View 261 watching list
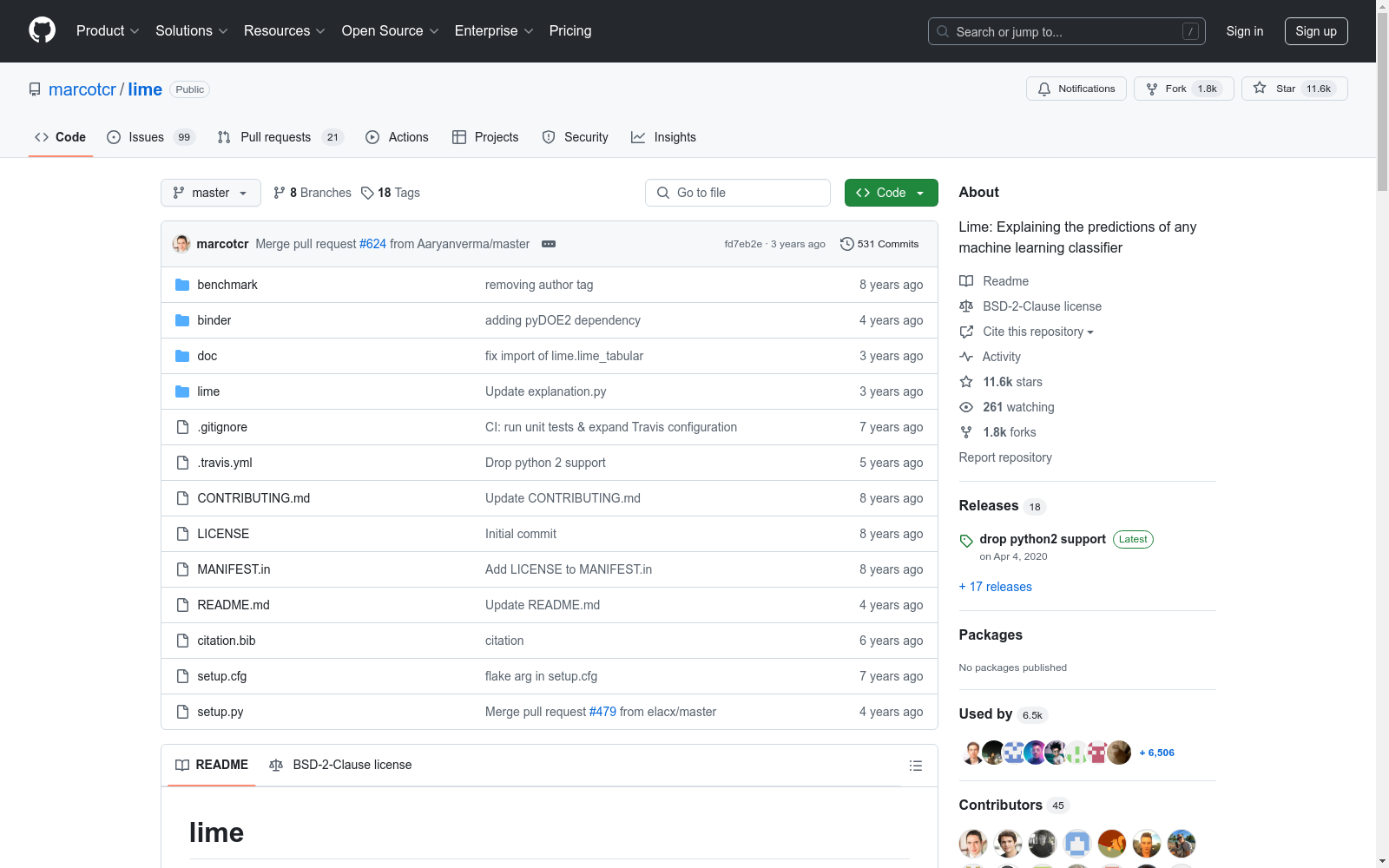 (1007, 407)
